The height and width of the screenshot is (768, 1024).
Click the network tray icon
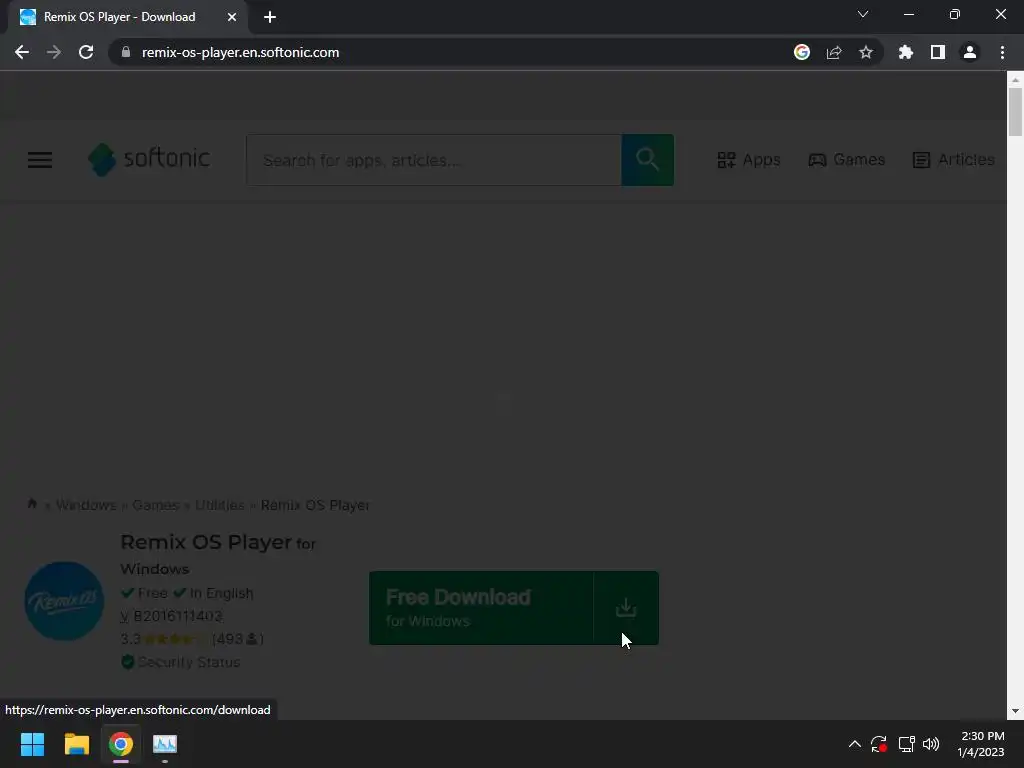point(906,744)
